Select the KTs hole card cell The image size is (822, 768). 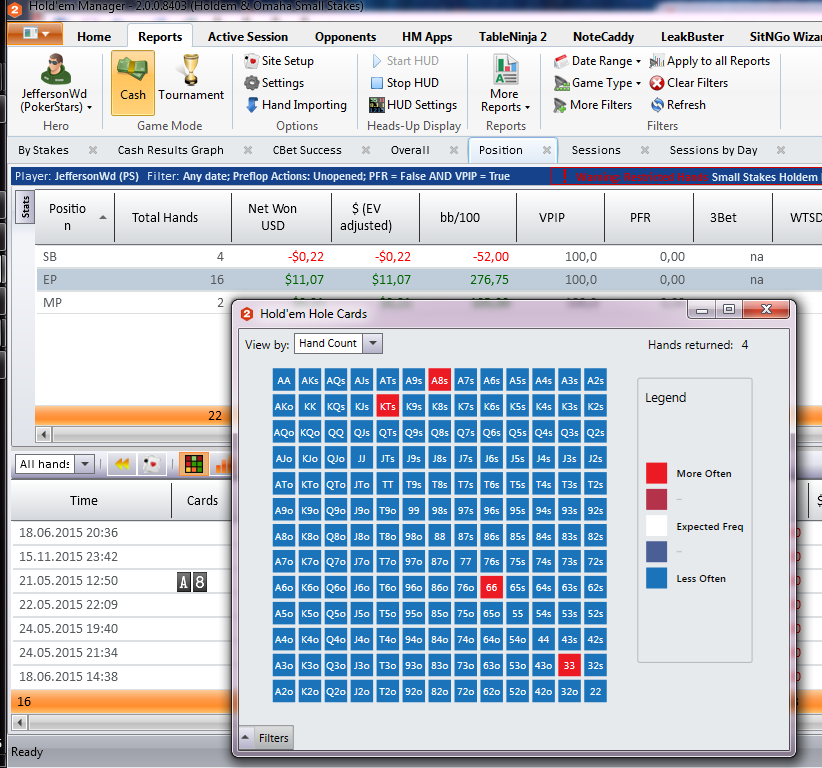(x=388, y=406)
